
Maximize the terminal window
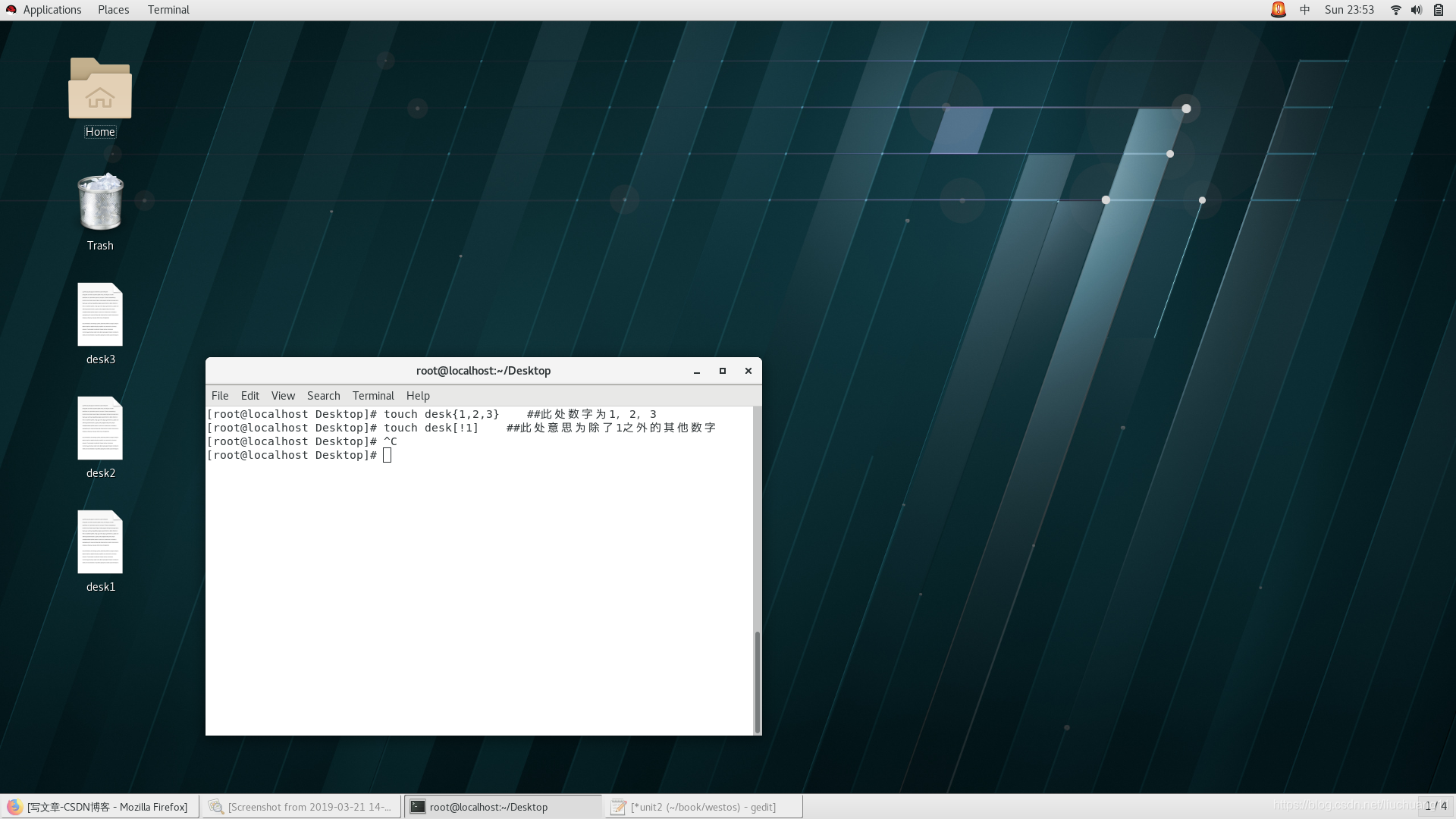pos(723,371)
